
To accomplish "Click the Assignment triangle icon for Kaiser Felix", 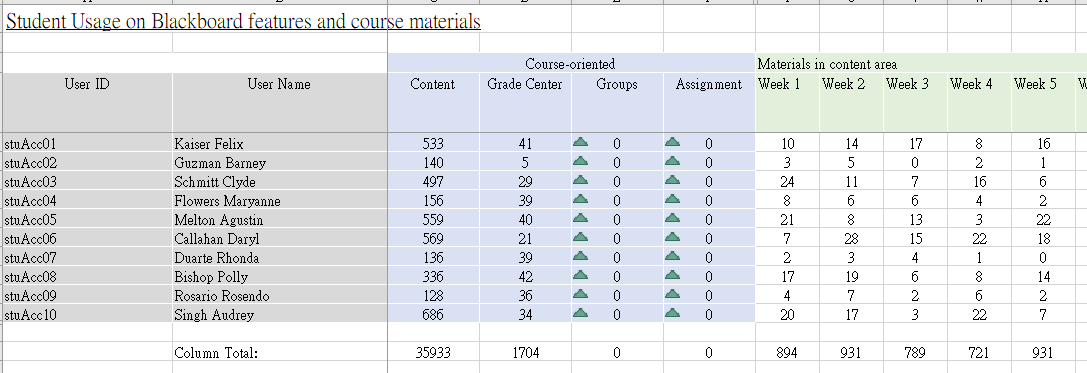I will click(672, 142).
